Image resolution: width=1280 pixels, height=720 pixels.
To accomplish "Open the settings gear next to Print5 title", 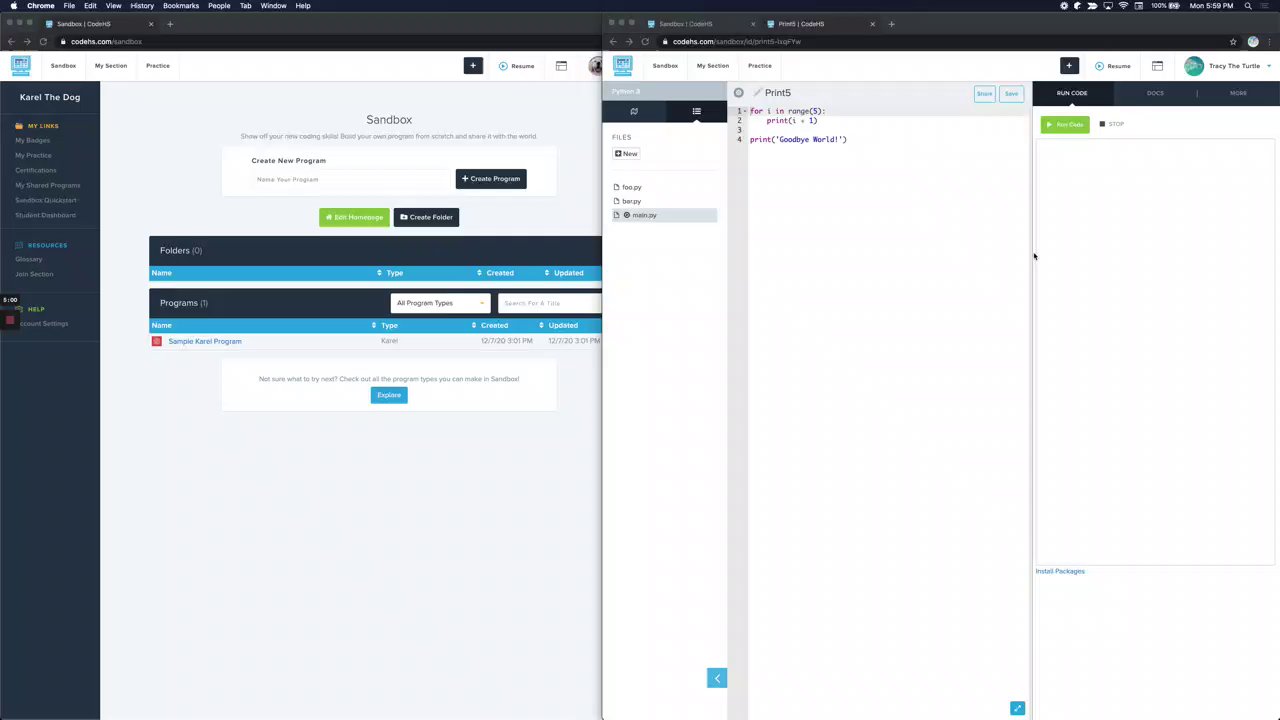I will (x=739, y=93).
